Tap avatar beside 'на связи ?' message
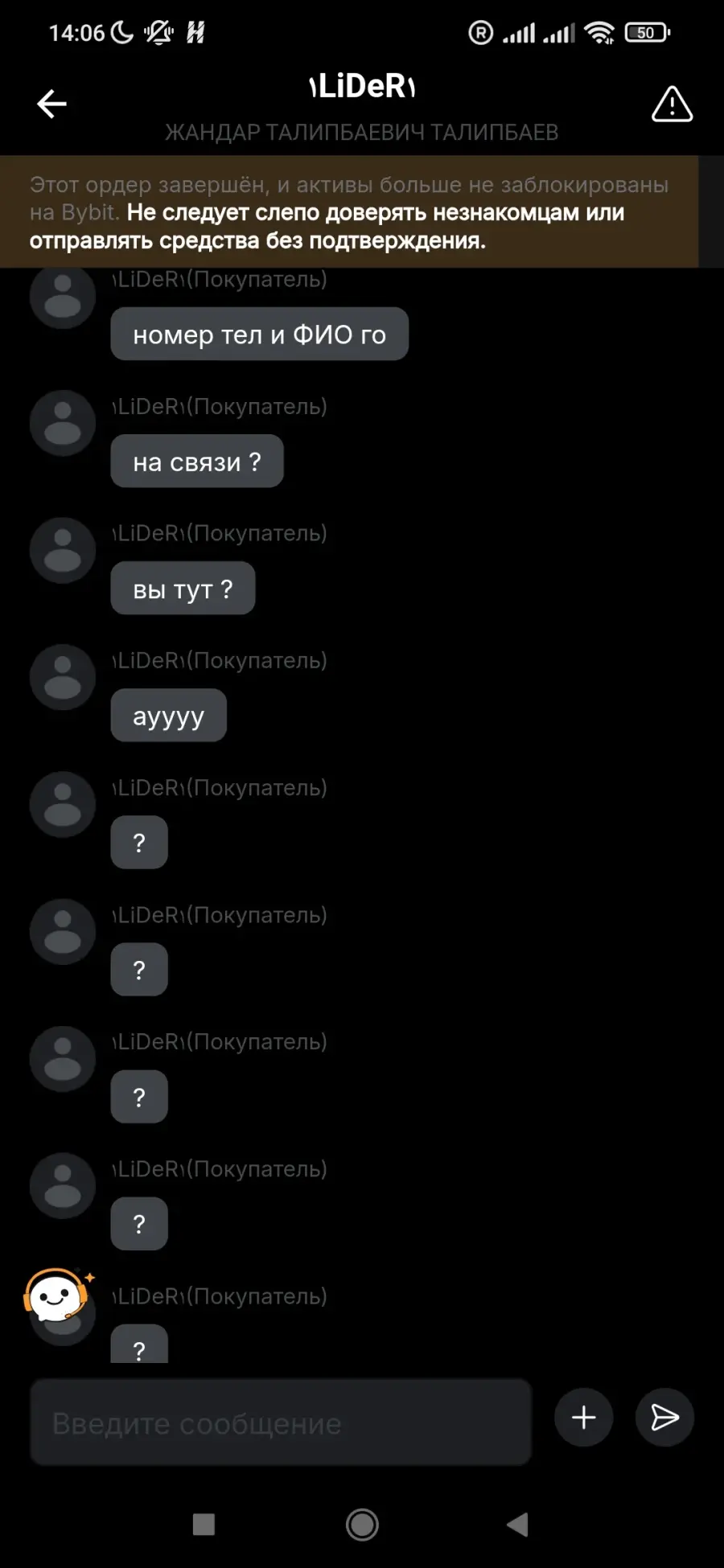Viewport: 724px width, 1568px height. [63, 423]
